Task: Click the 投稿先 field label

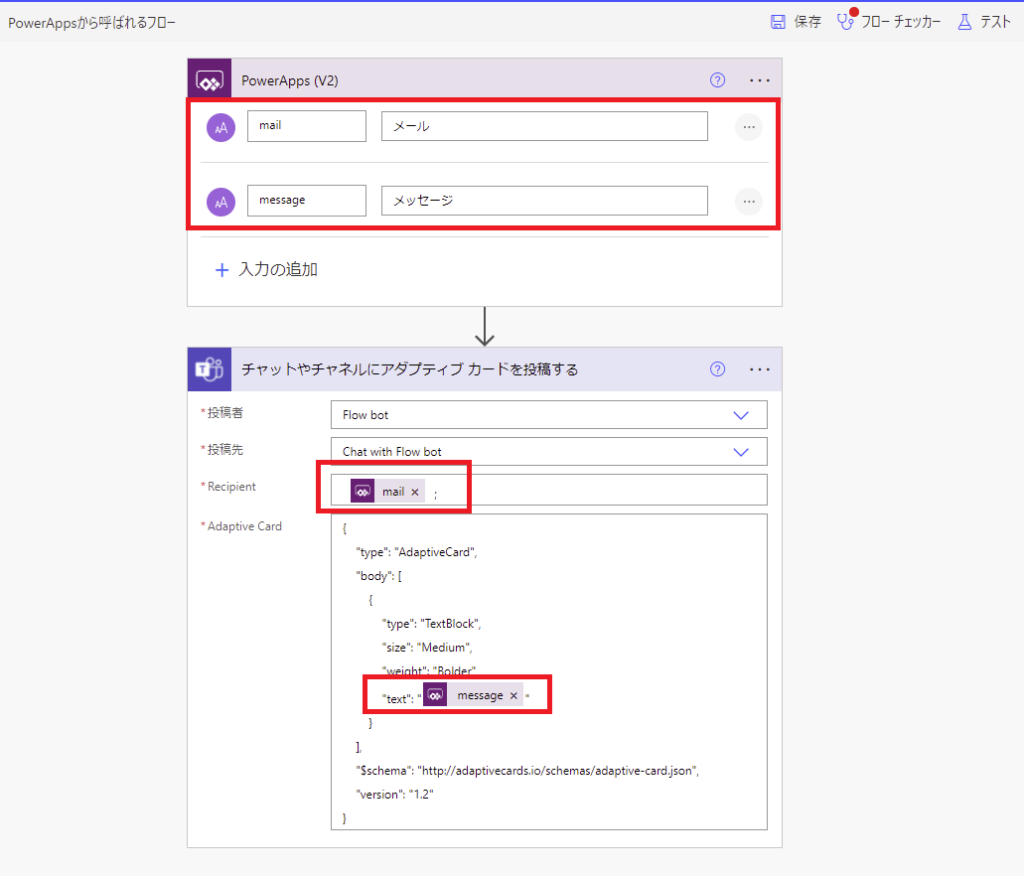Action: [x=225, y=449]
